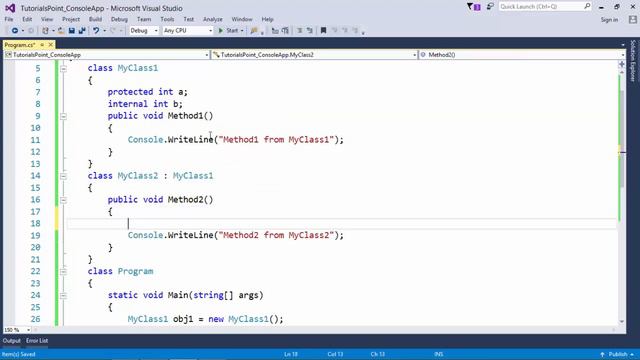This screenshot has height=360, width=640.
Task: Undo the last edit via toolbar arrow
Action: (x=96, y=31)
